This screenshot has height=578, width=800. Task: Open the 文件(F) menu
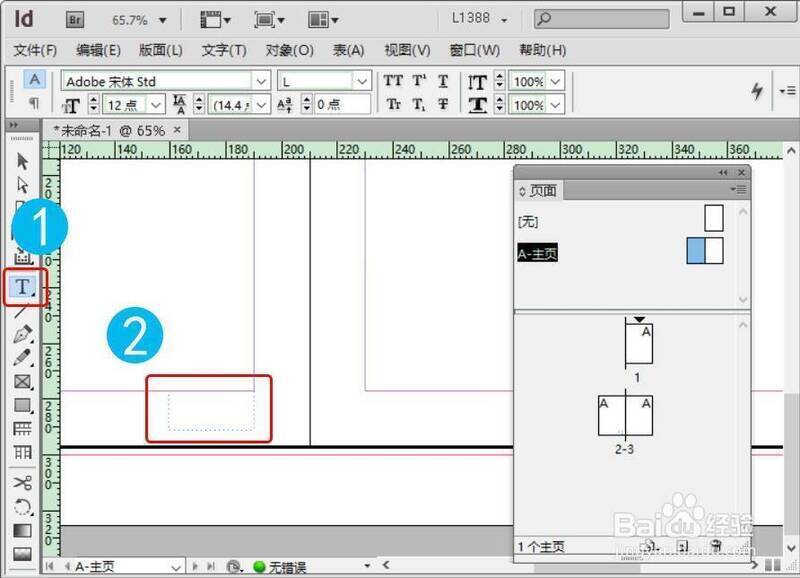(x=35, y=50)
